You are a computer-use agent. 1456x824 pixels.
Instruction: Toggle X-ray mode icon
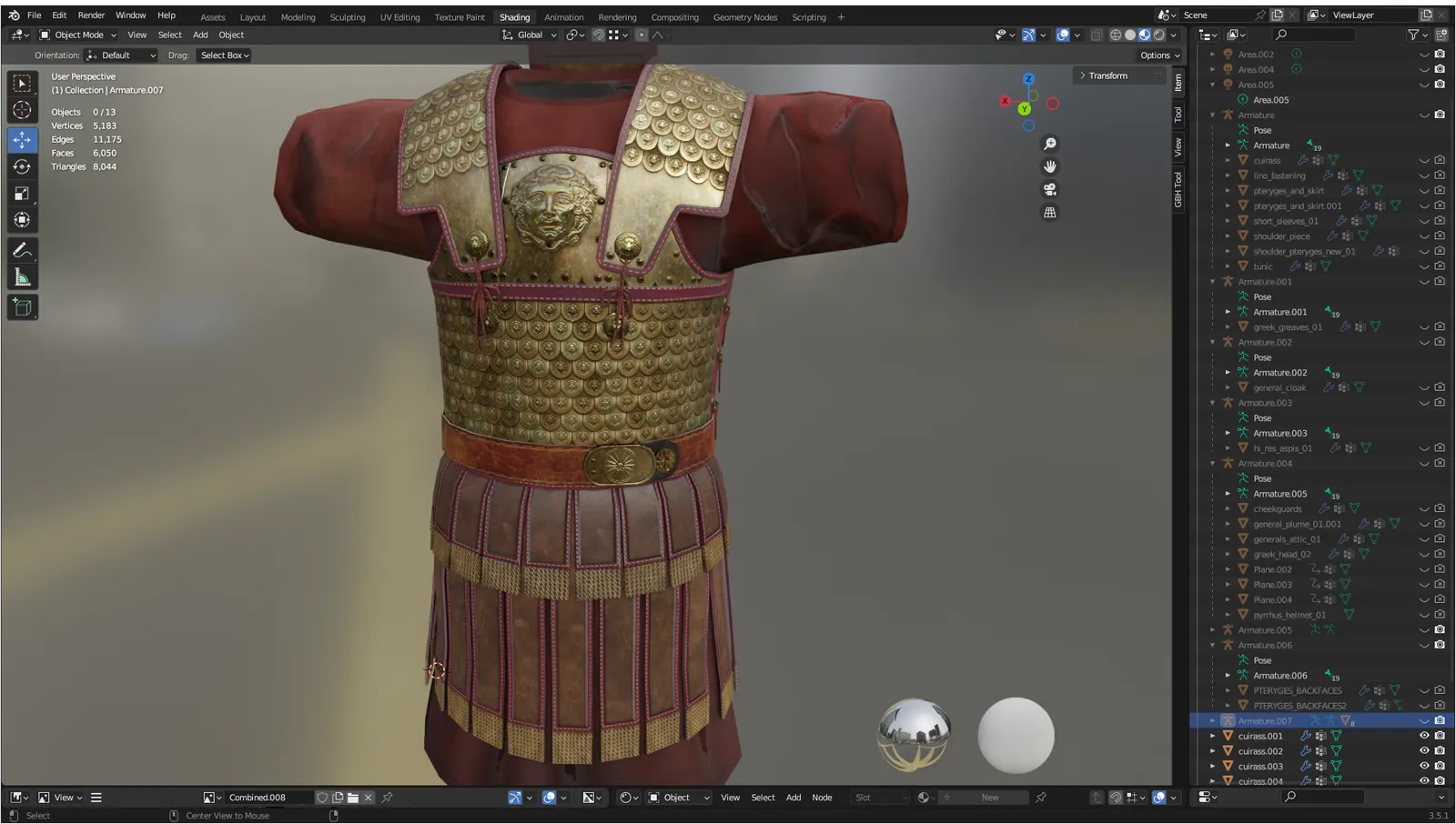pos(1097,35)
